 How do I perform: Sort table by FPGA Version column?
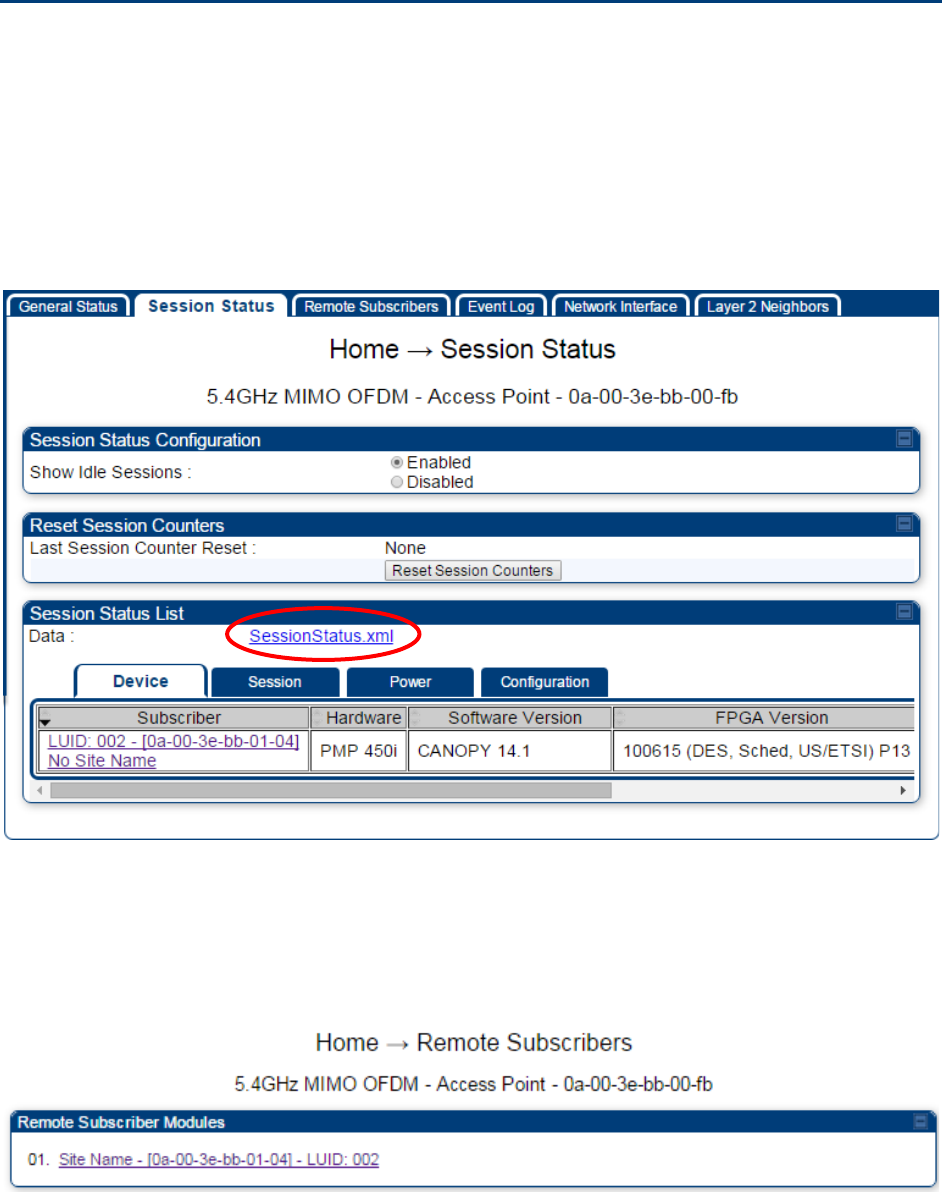click(764, 718)
